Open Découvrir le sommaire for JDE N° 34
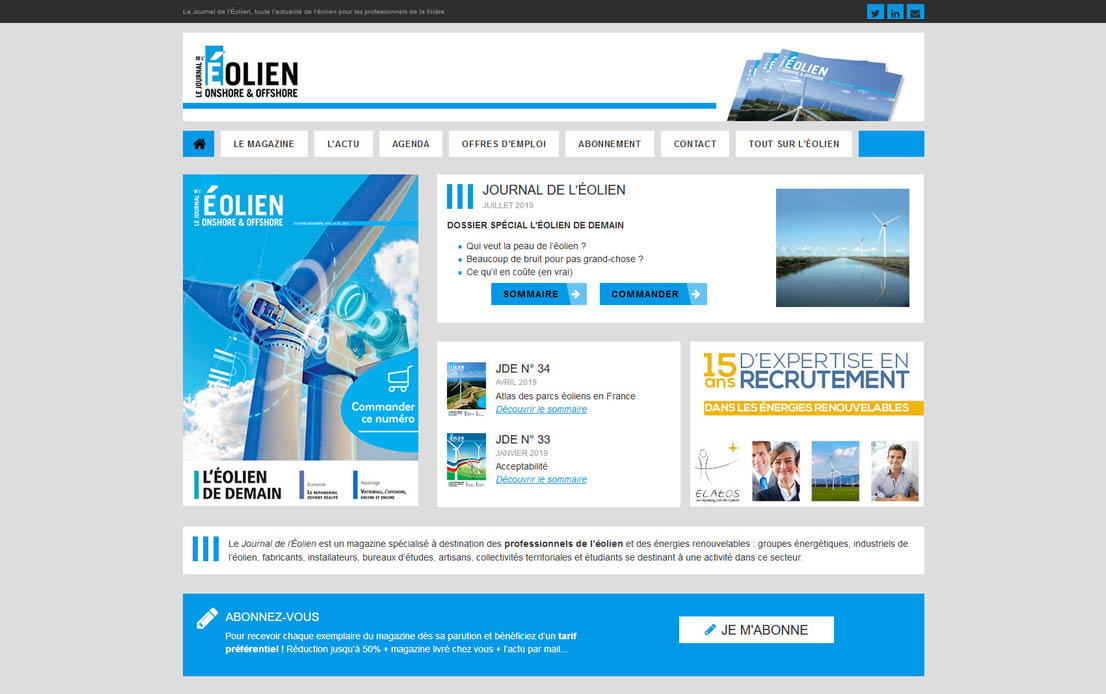Screen dimensions: 1106x694 pyautogui.click(x=541, y=409)
